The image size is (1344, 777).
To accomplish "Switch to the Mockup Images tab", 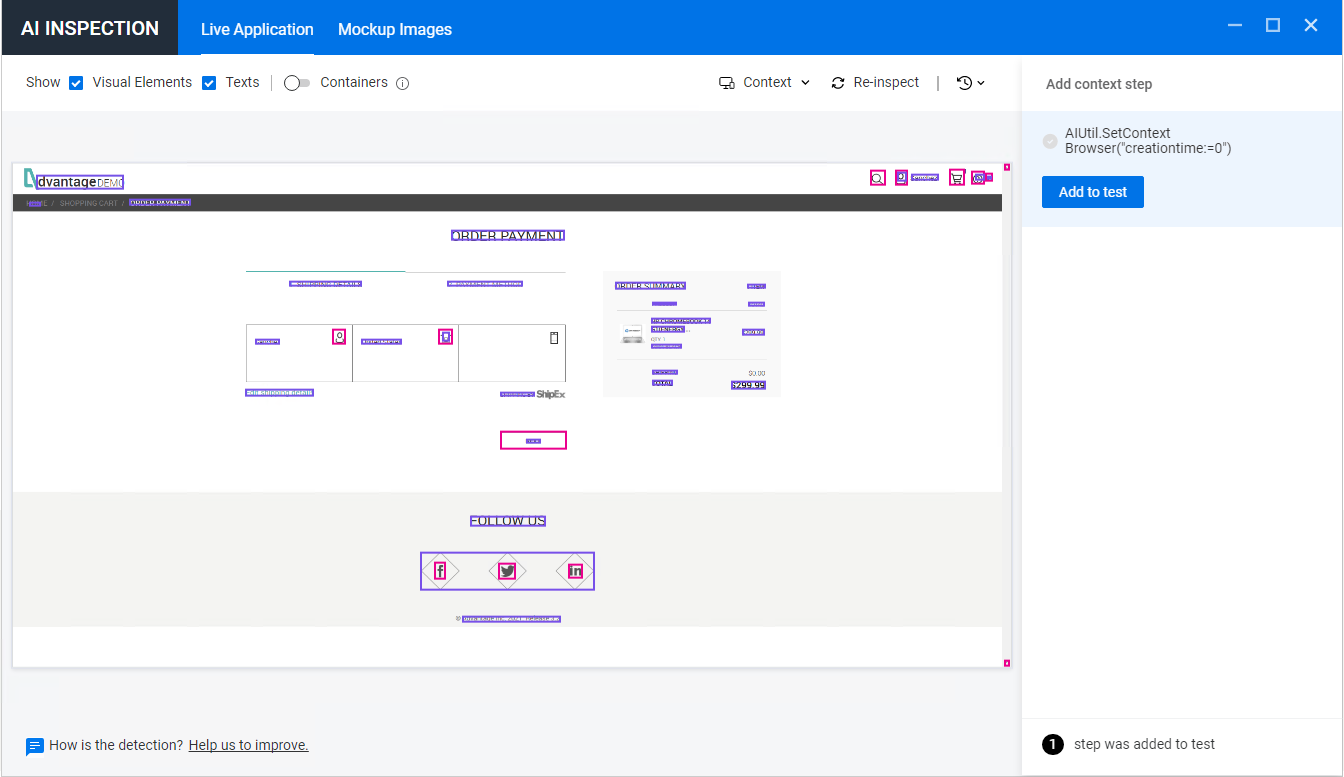I will pyautogui.click(x=395, y=29).
